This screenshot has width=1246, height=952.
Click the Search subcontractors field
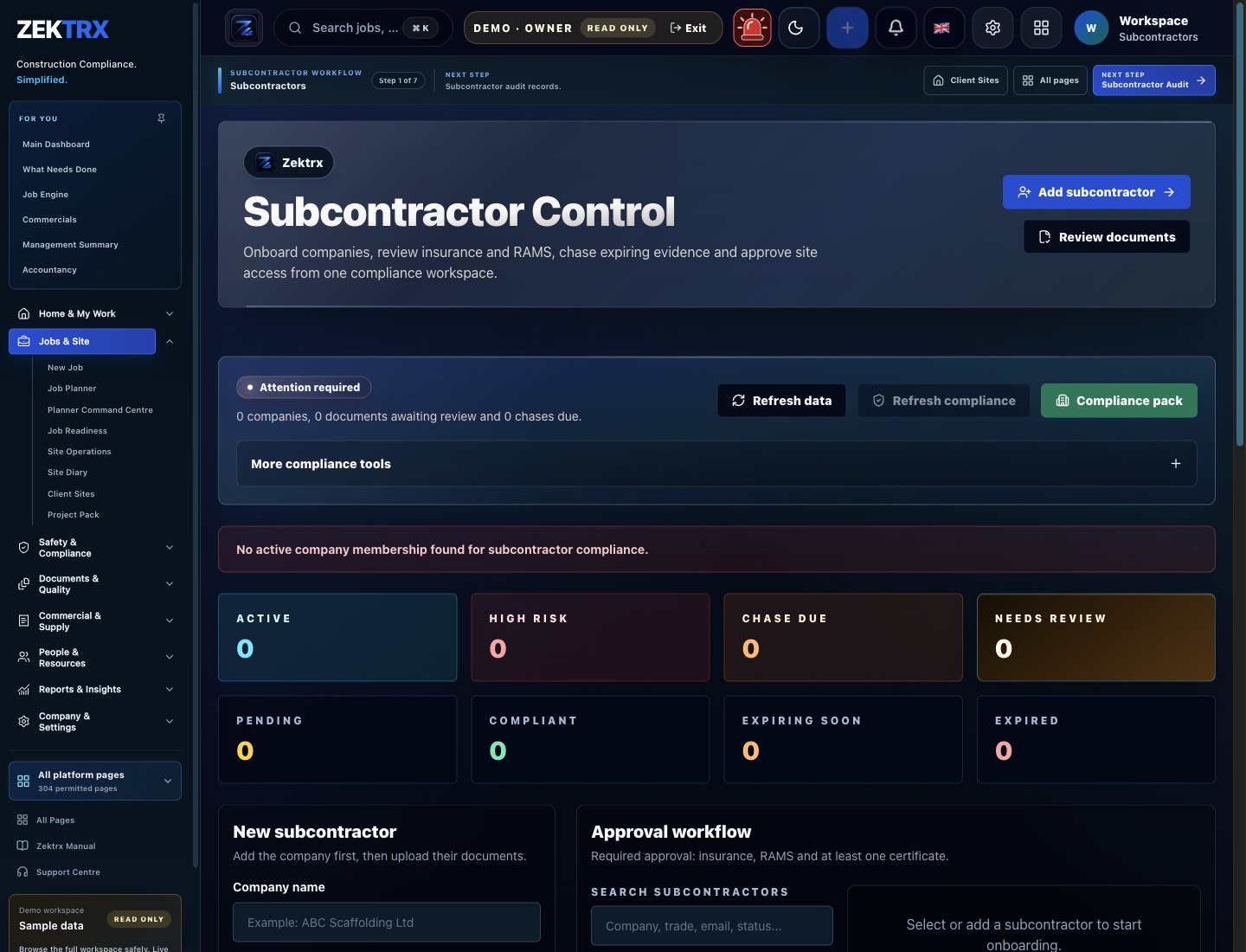tap(712, 926)
